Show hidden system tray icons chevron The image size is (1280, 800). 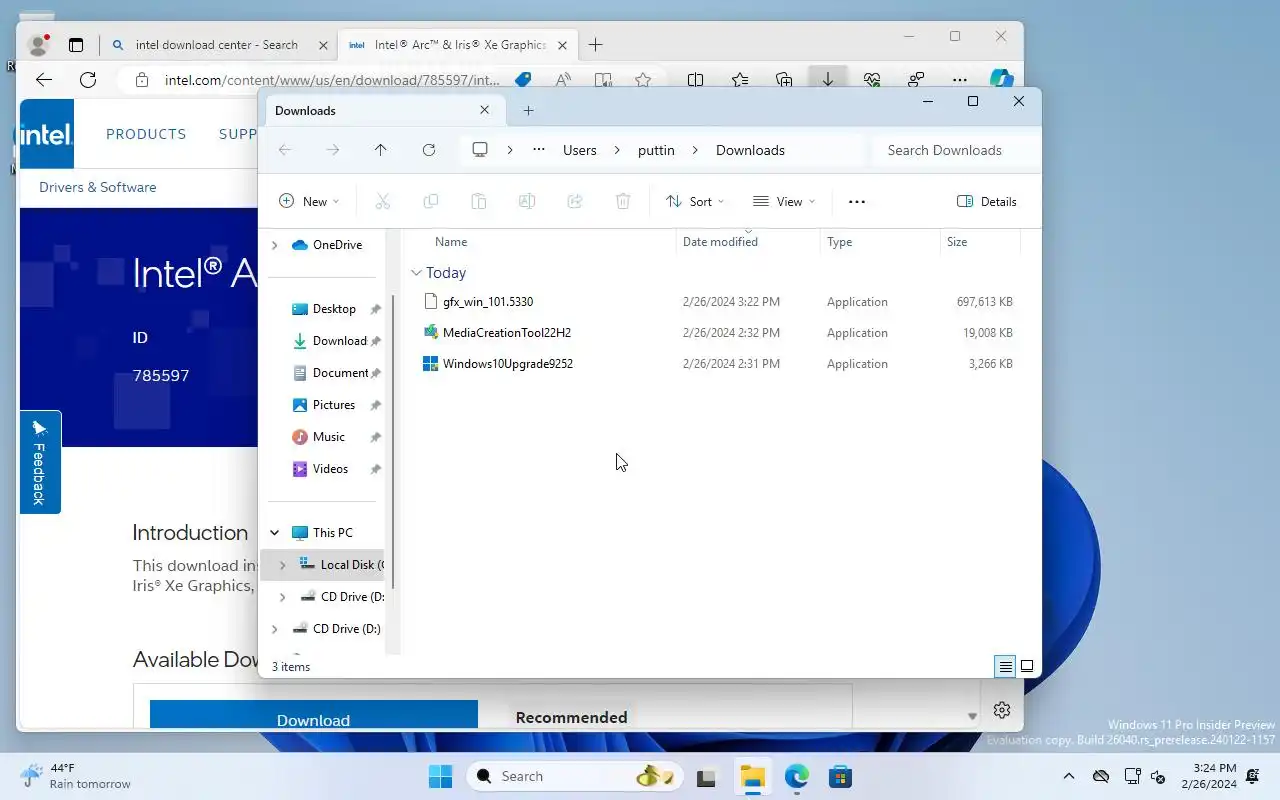coord(1069,776)
